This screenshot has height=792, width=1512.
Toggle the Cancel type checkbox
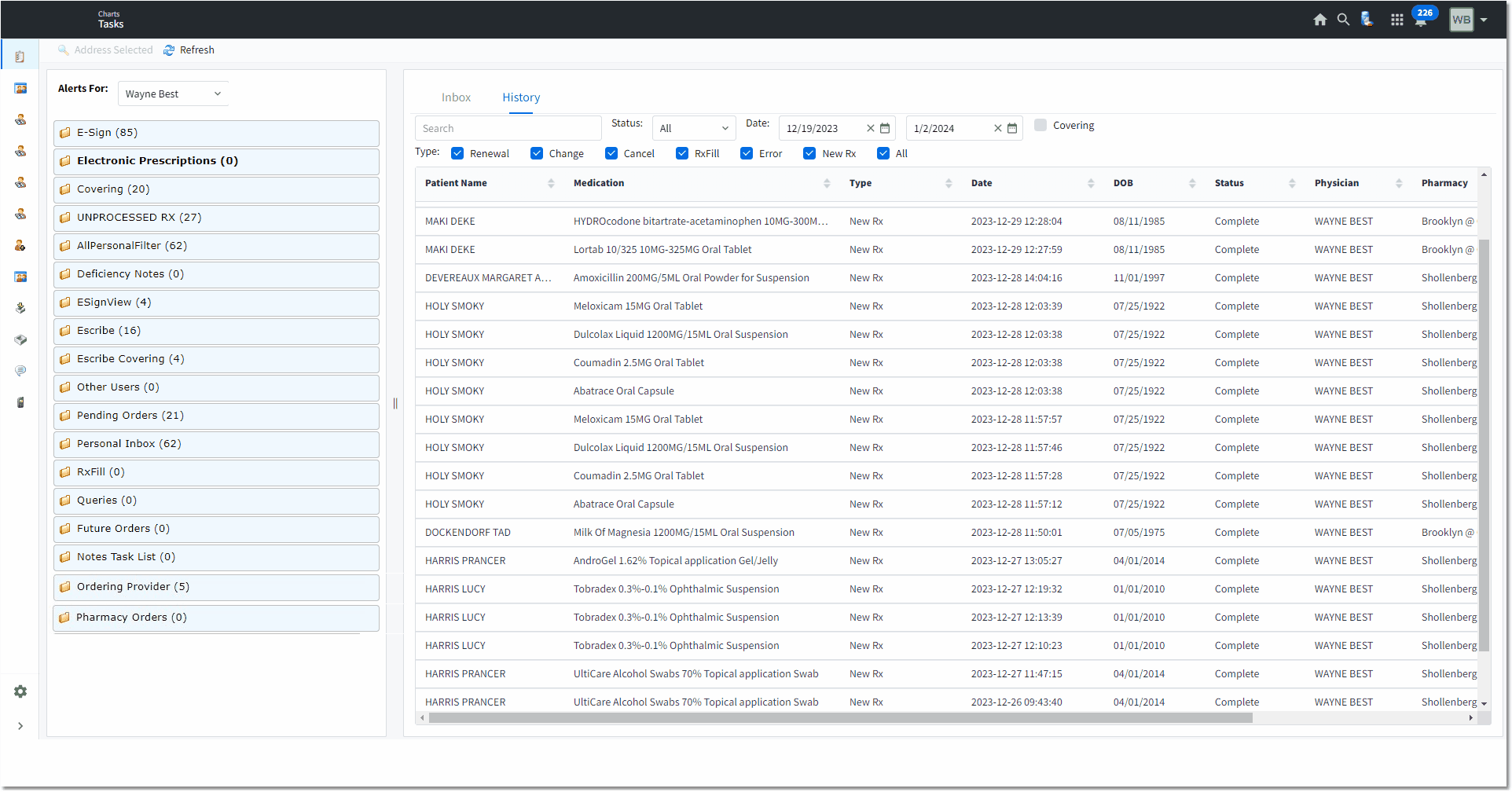click(x=611, y=153)
